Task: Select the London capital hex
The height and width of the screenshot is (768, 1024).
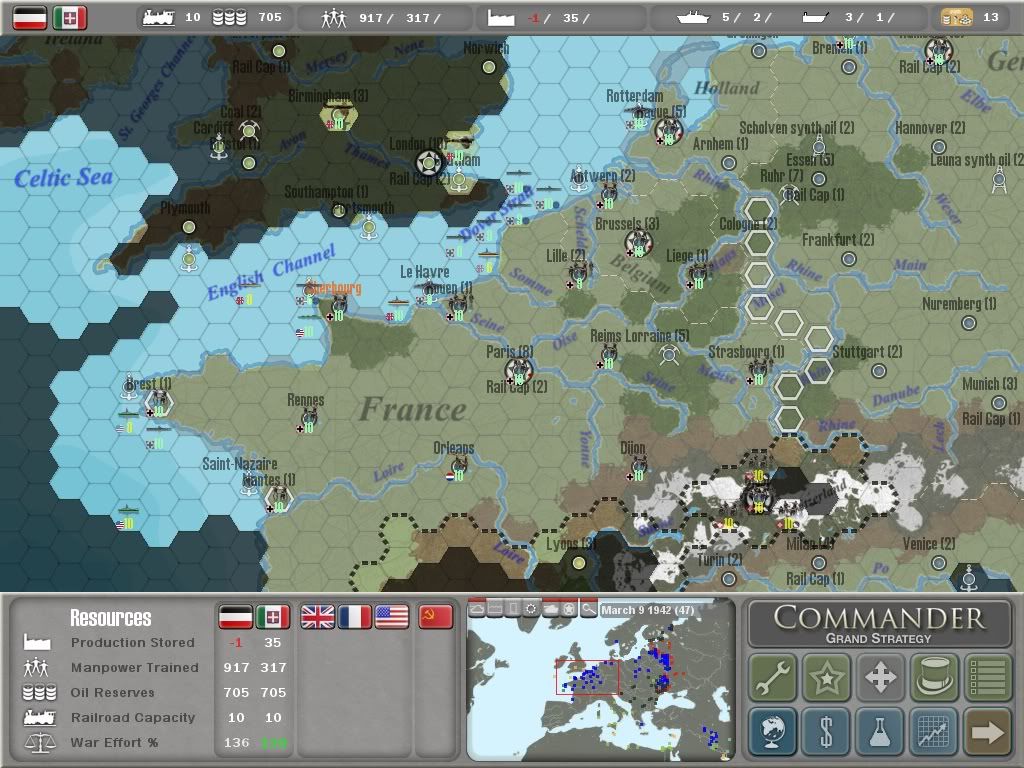Action: pos(429,162)
